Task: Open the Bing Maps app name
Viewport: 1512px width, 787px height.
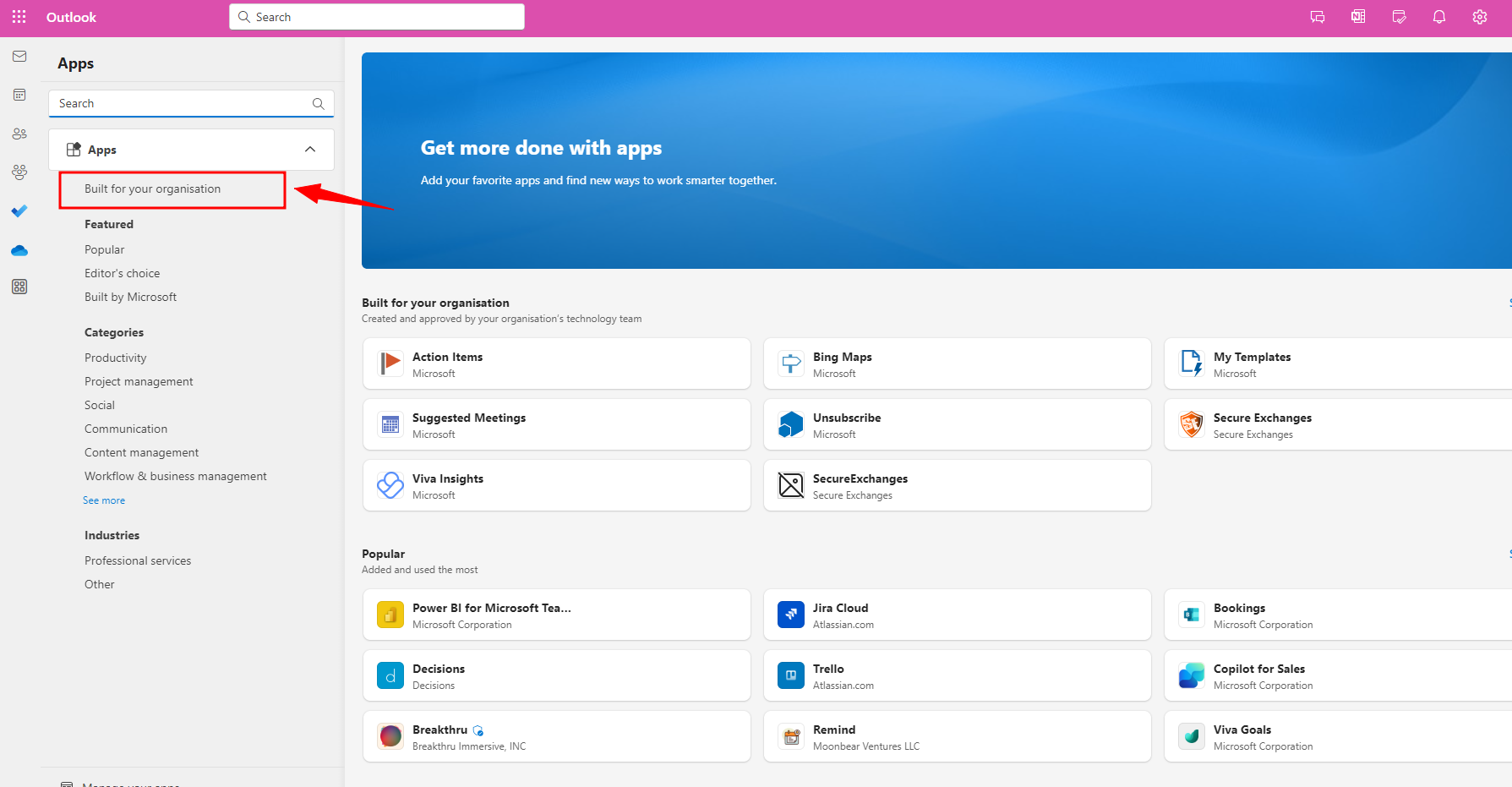Action: pyautogui.click(x=842, y=358)
